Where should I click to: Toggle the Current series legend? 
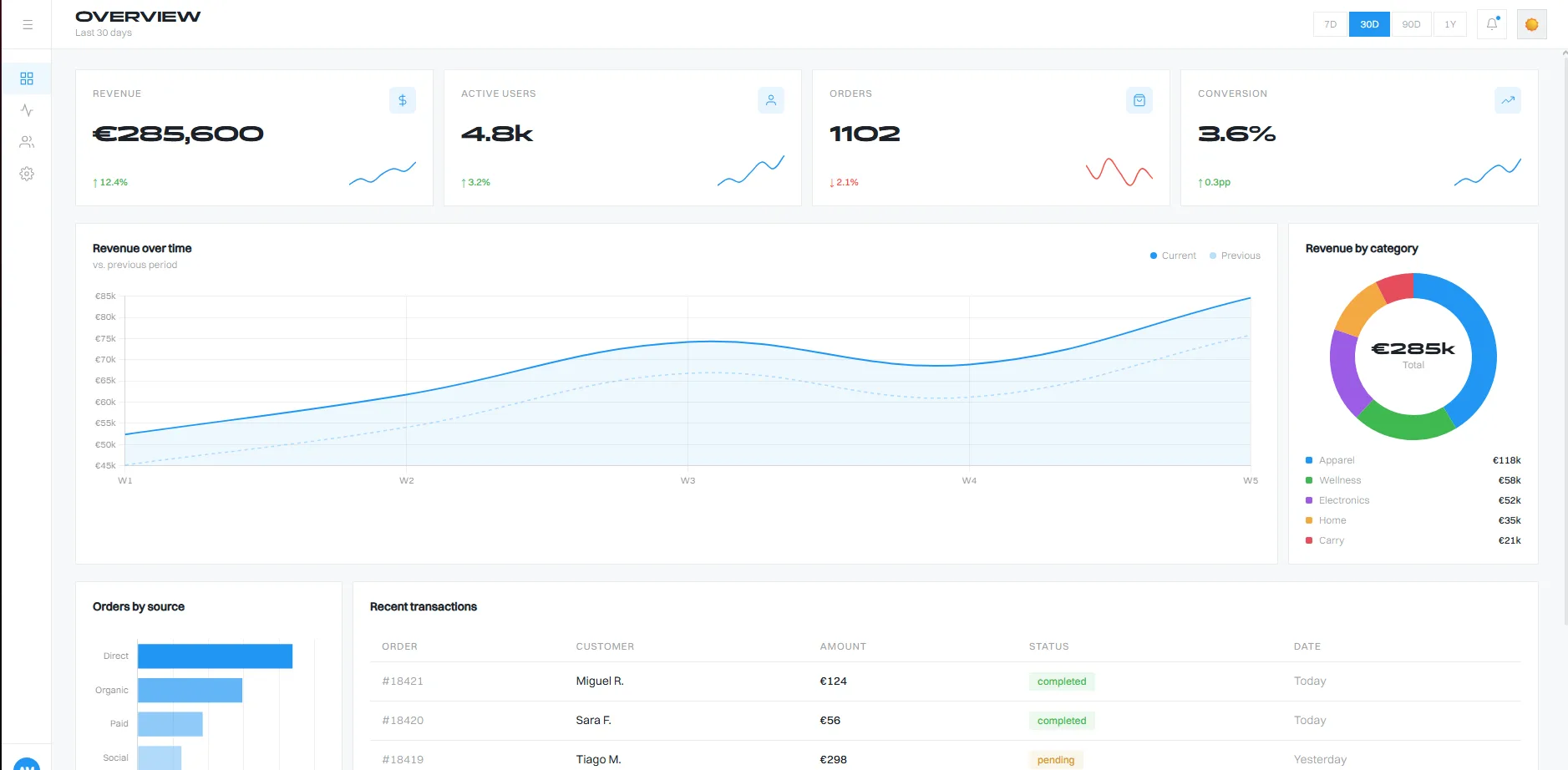pos(1173,256)
